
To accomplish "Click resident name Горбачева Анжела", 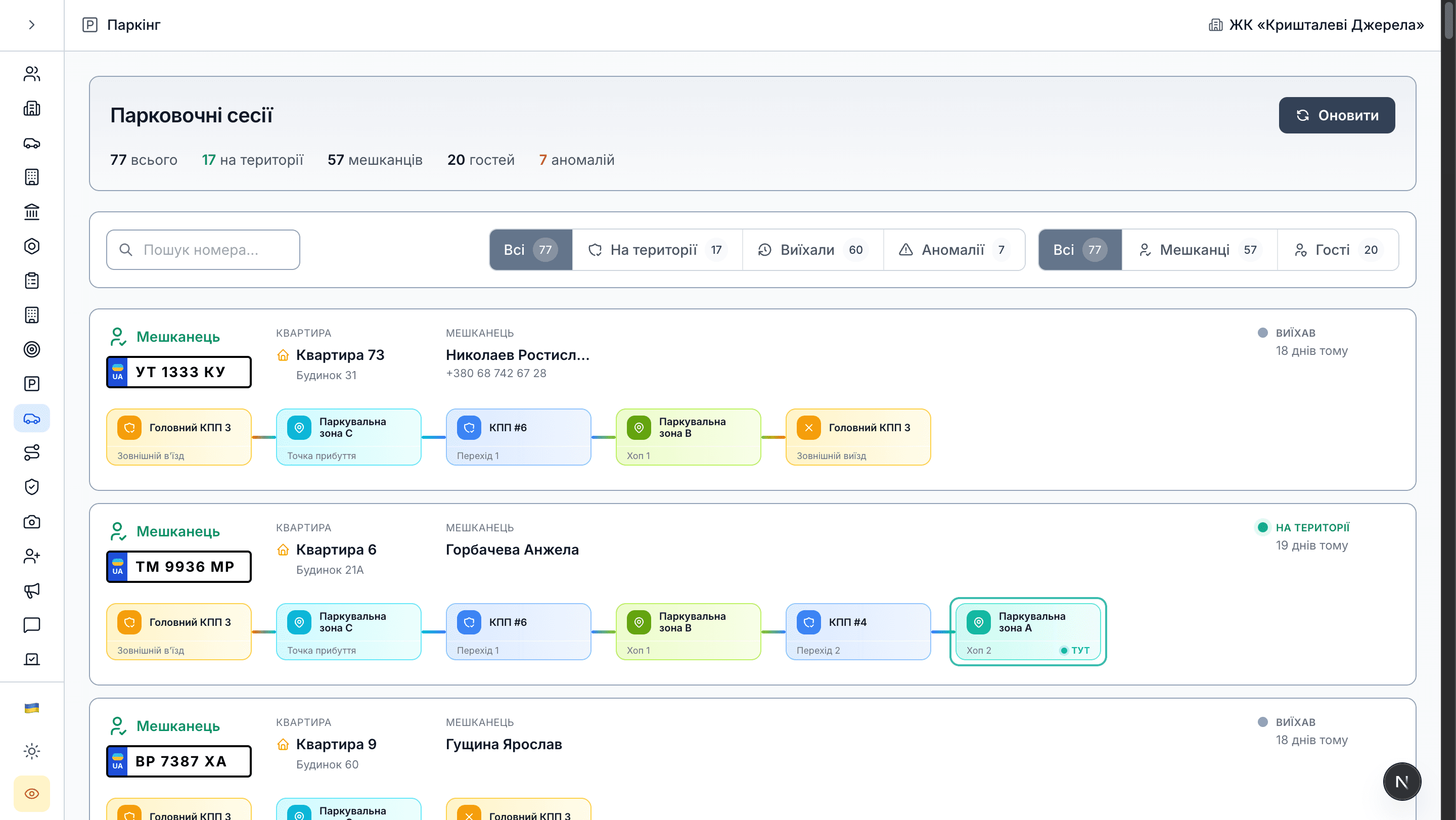I will click(x=512, y=550).
